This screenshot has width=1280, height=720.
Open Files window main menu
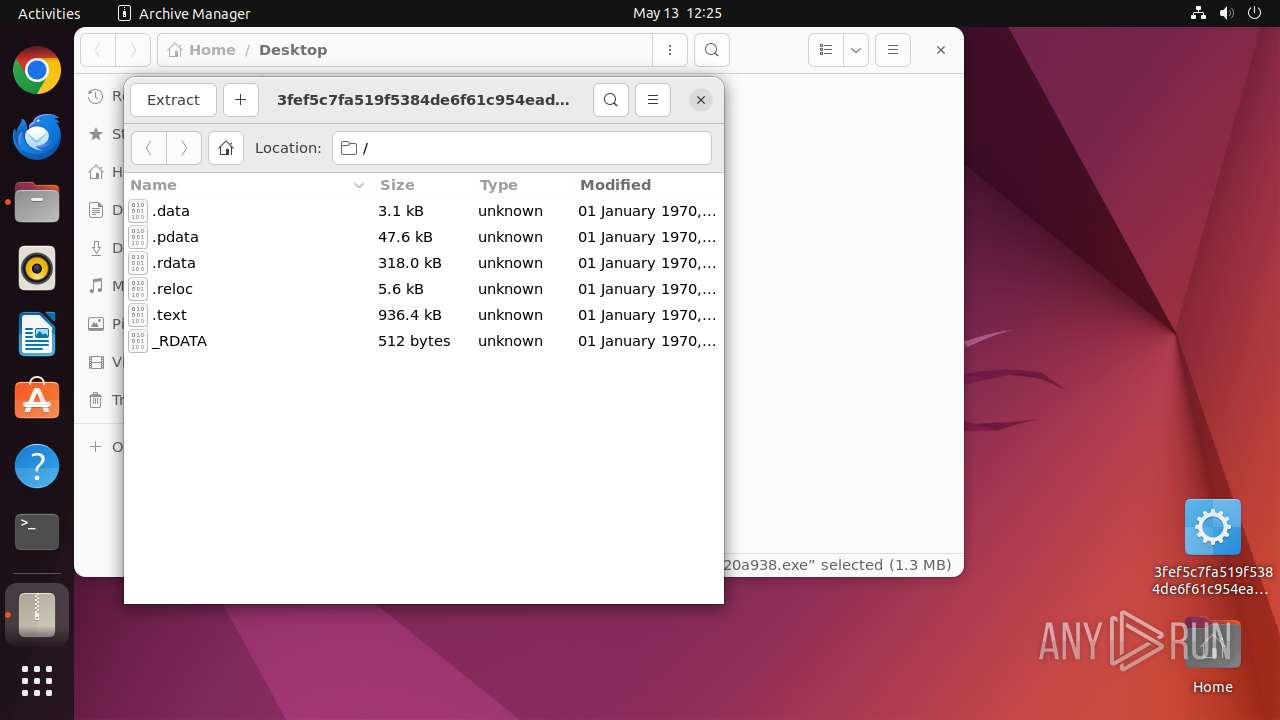(893, 50)
